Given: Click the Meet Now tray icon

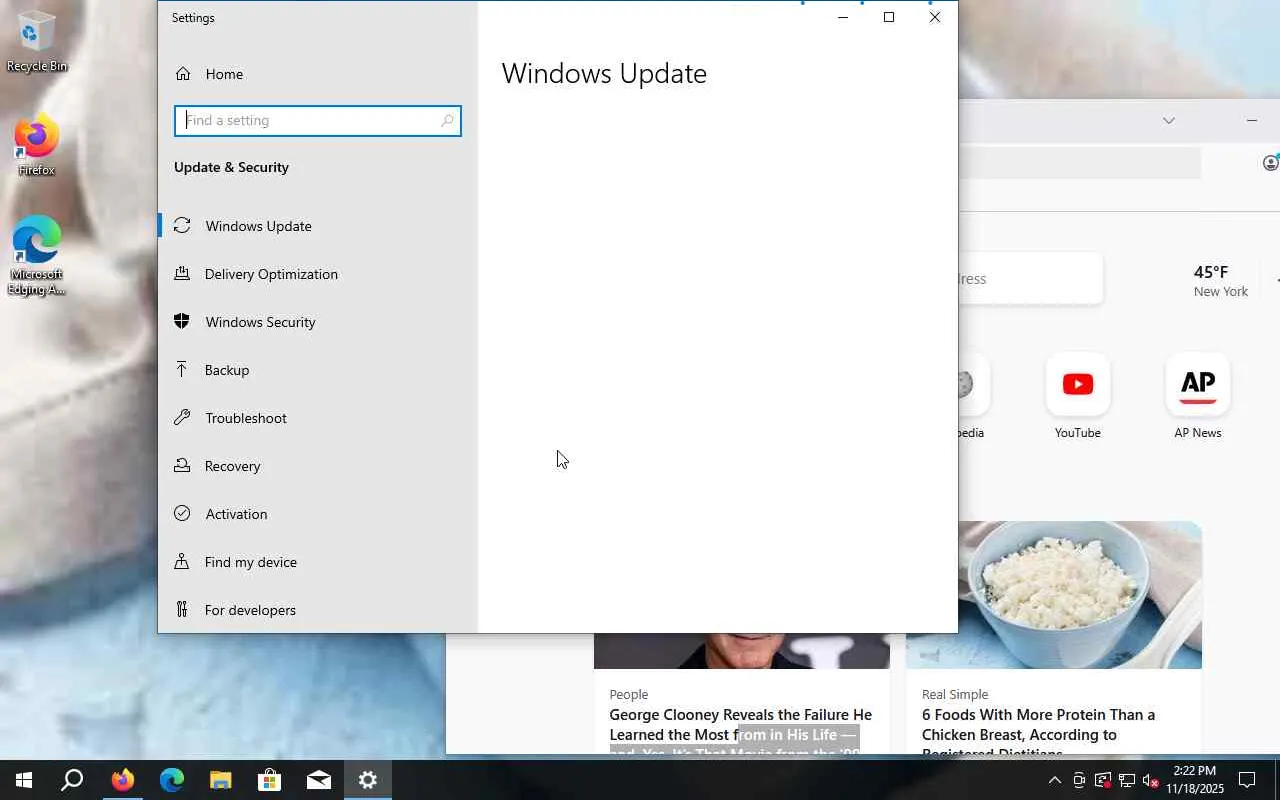Looking at the screenshot, I should click(x=1079, y=780).
